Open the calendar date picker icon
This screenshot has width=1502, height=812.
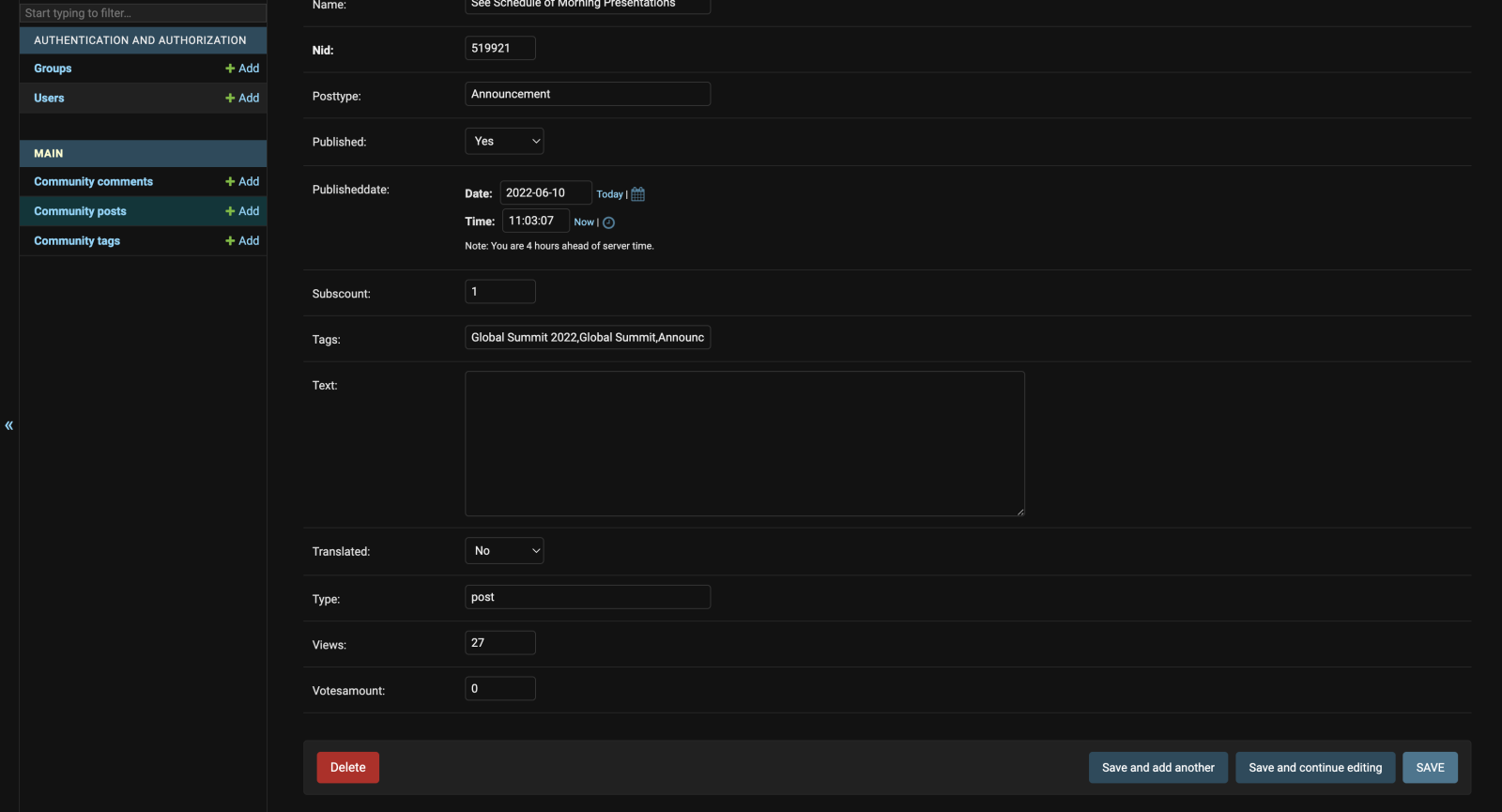[x=637, y=194]
